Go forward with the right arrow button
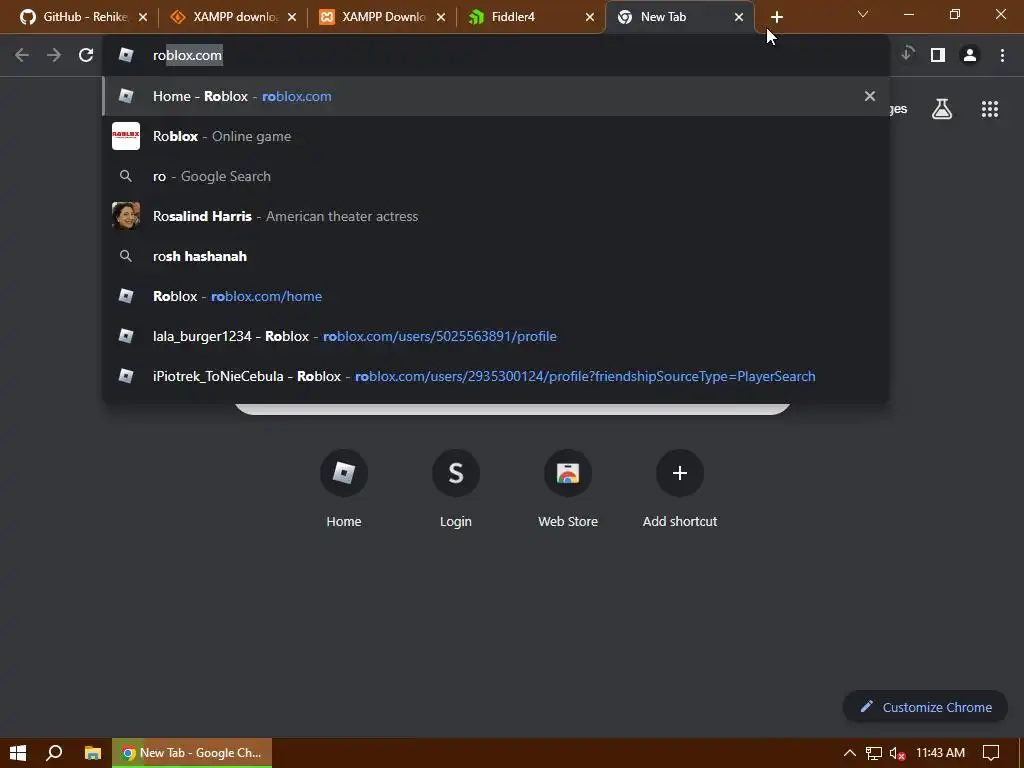 click(x=54, y=56)
